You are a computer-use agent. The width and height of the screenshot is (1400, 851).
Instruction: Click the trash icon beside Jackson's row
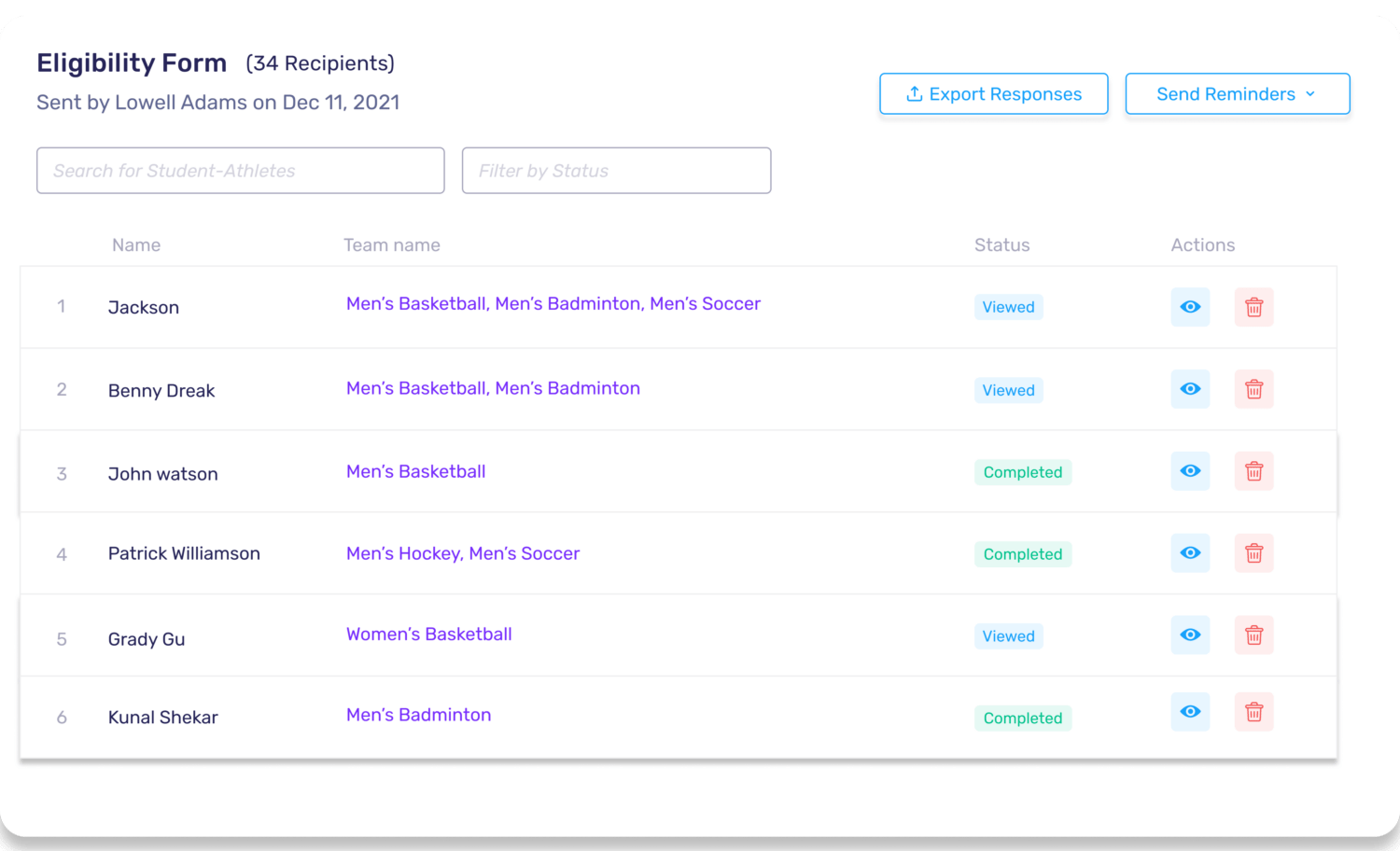pos(1253,307)
